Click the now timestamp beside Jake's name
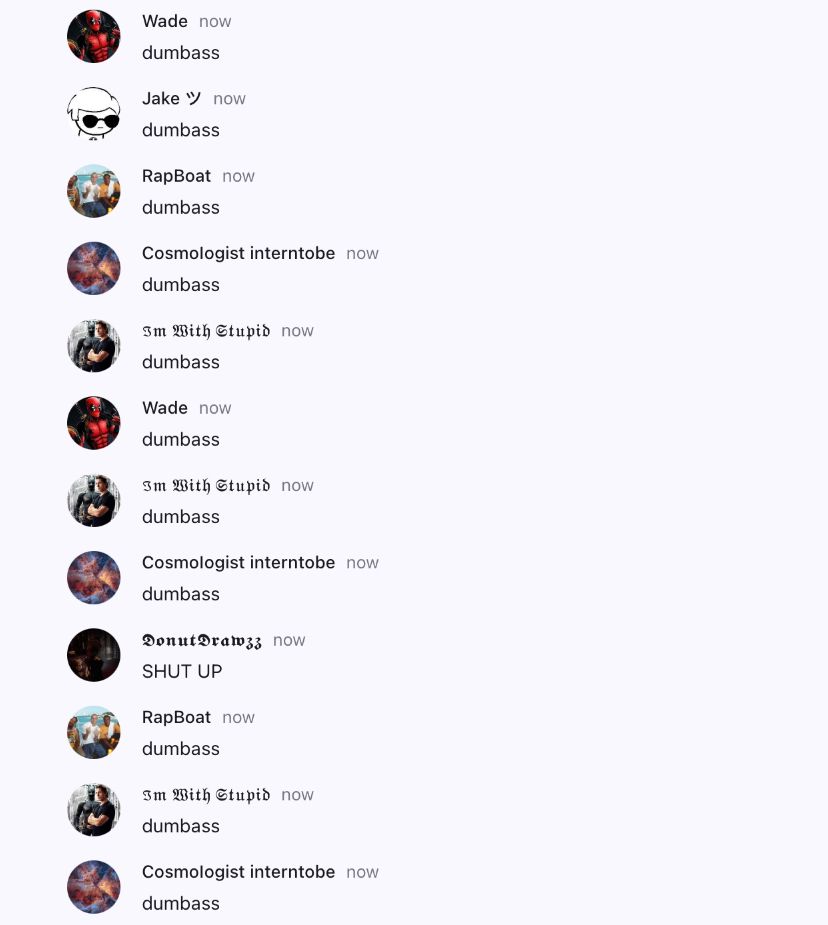Viewport: 828px width, 925px height. tap(229, 99)
